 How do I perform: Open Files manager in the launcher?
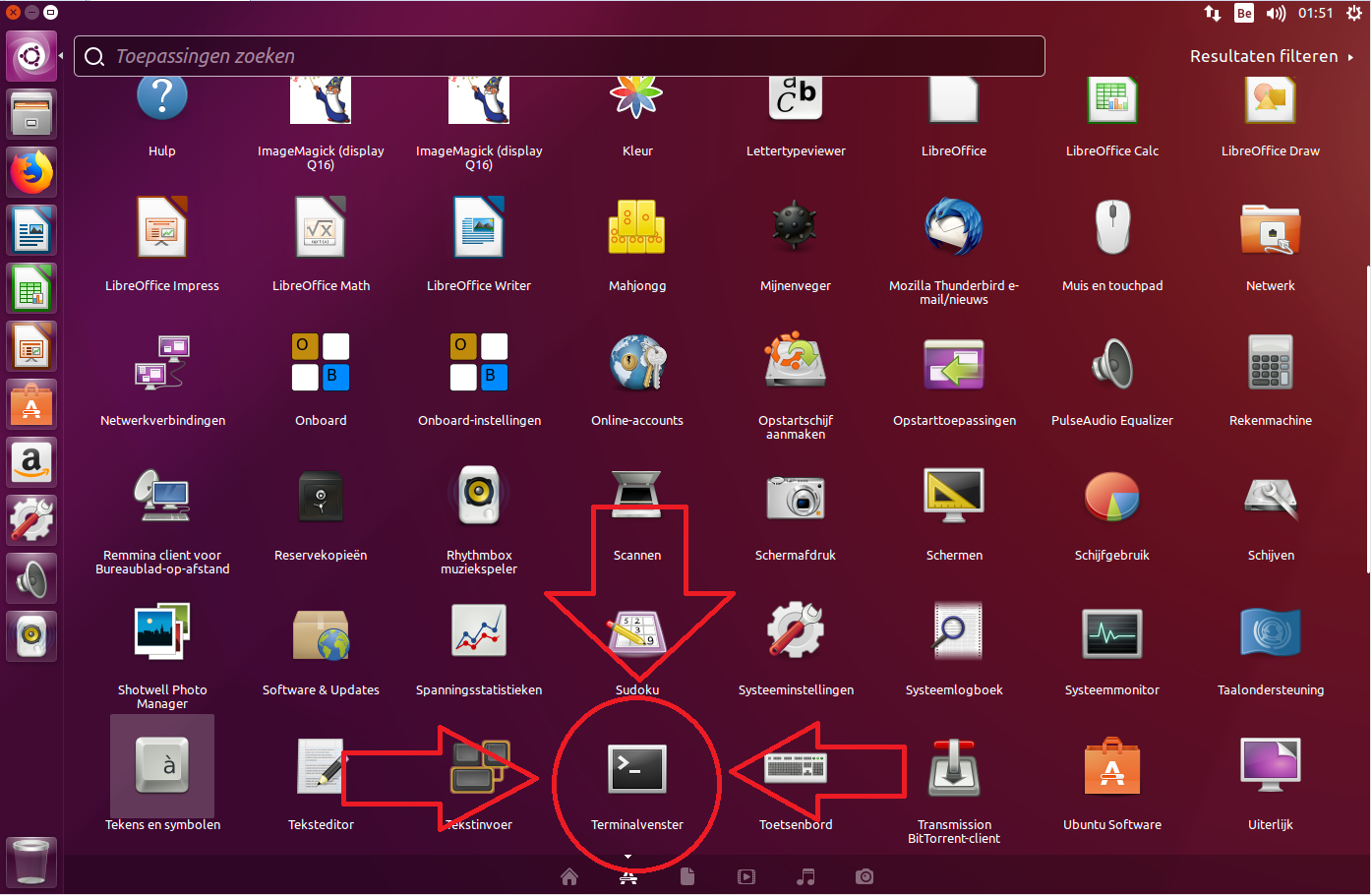pyautogui.click(x=31, y=114)
